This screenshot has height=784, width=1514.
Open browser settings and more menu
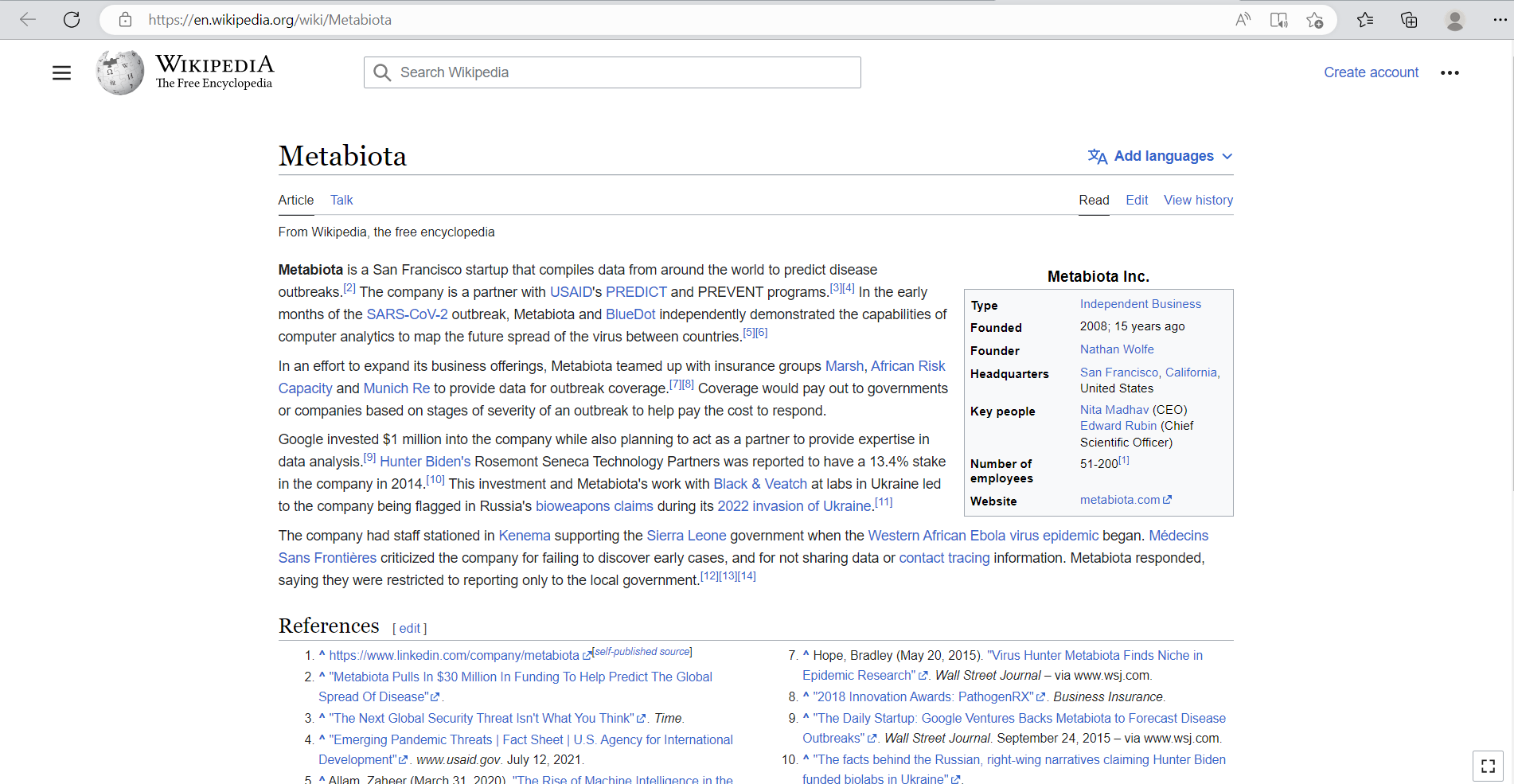click(1500, 20)
